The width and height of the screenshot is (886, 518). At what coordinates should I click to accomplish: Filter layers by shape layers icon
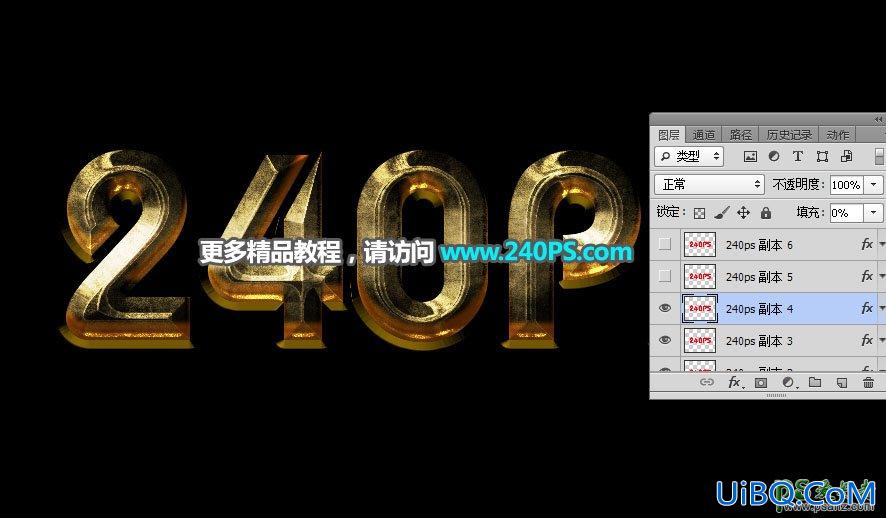coord(822,156)
